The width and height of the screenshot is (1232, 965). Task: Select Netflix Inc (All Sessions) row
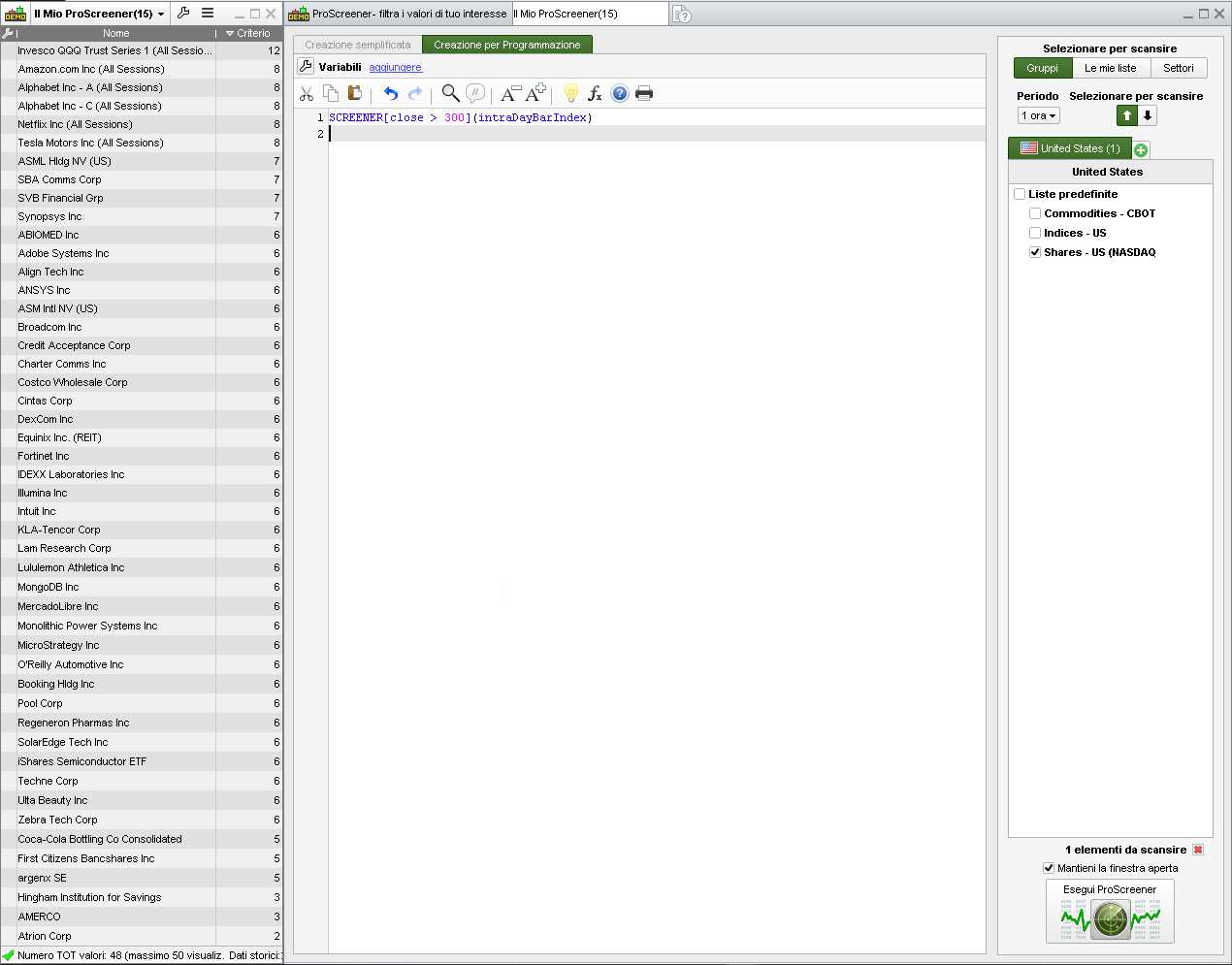click(142, 124)
